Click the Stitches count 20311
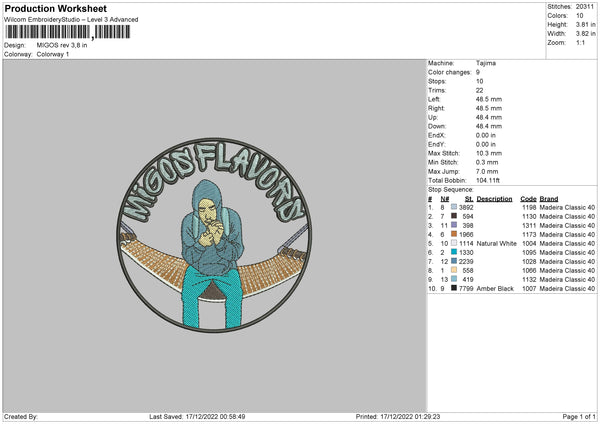This screenshot has height=424, width=600. 585,7
